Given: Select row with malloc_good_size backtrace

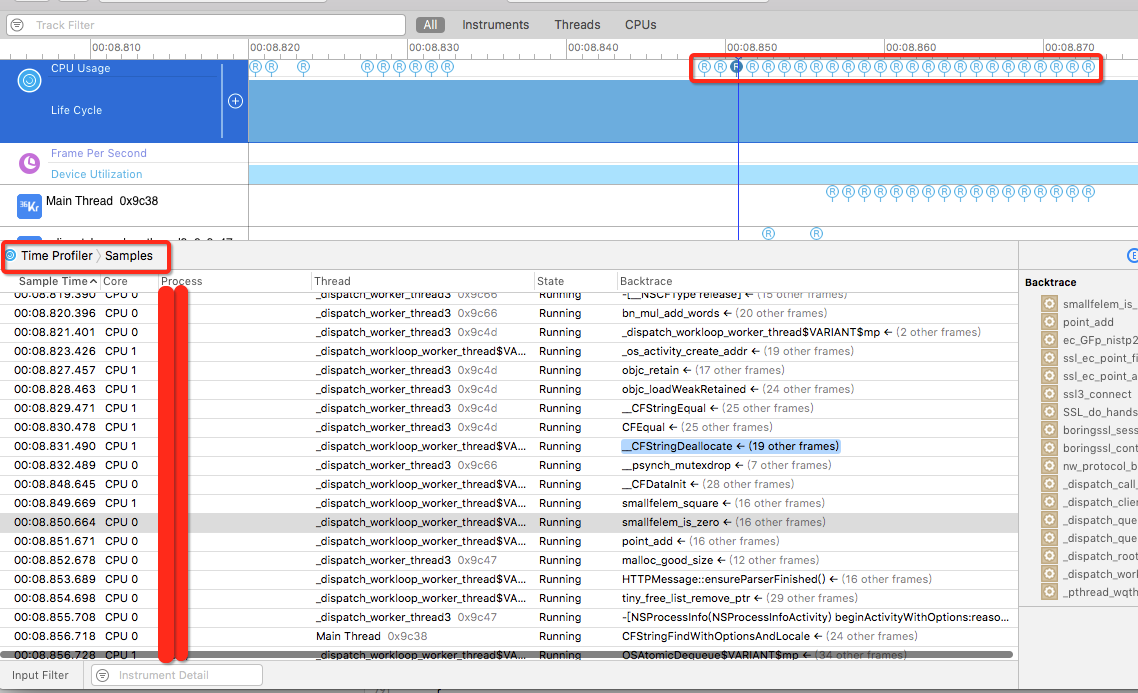Looking at the screenshot, I should click(508, 560).
